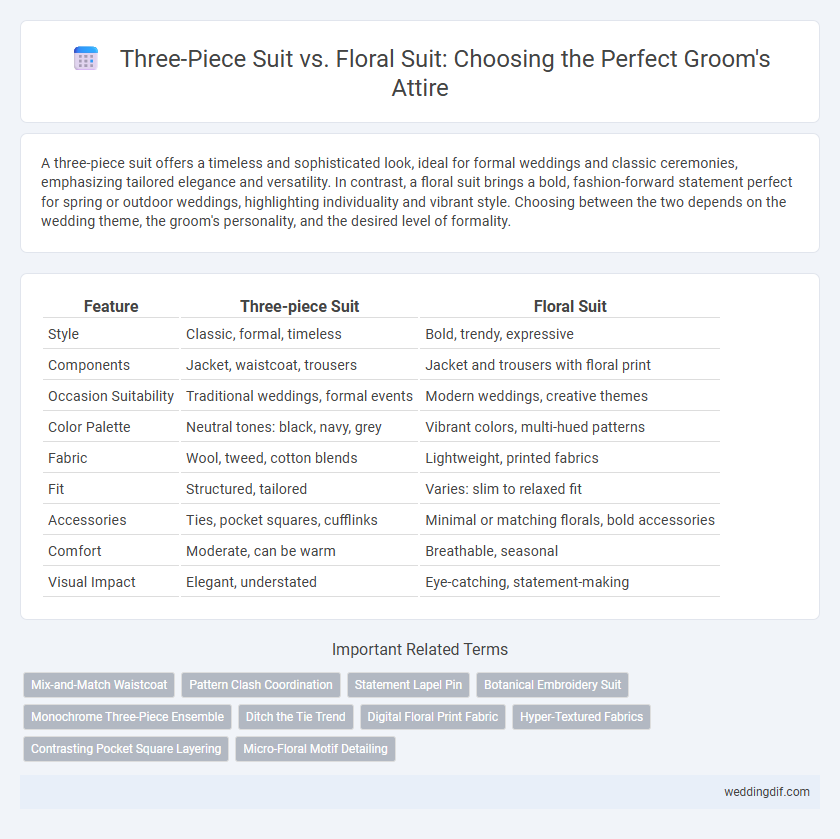The width and height of the screenshot is (840, 839).
Task: Click the Color Palette row label
Action: (x=89, y=427)
